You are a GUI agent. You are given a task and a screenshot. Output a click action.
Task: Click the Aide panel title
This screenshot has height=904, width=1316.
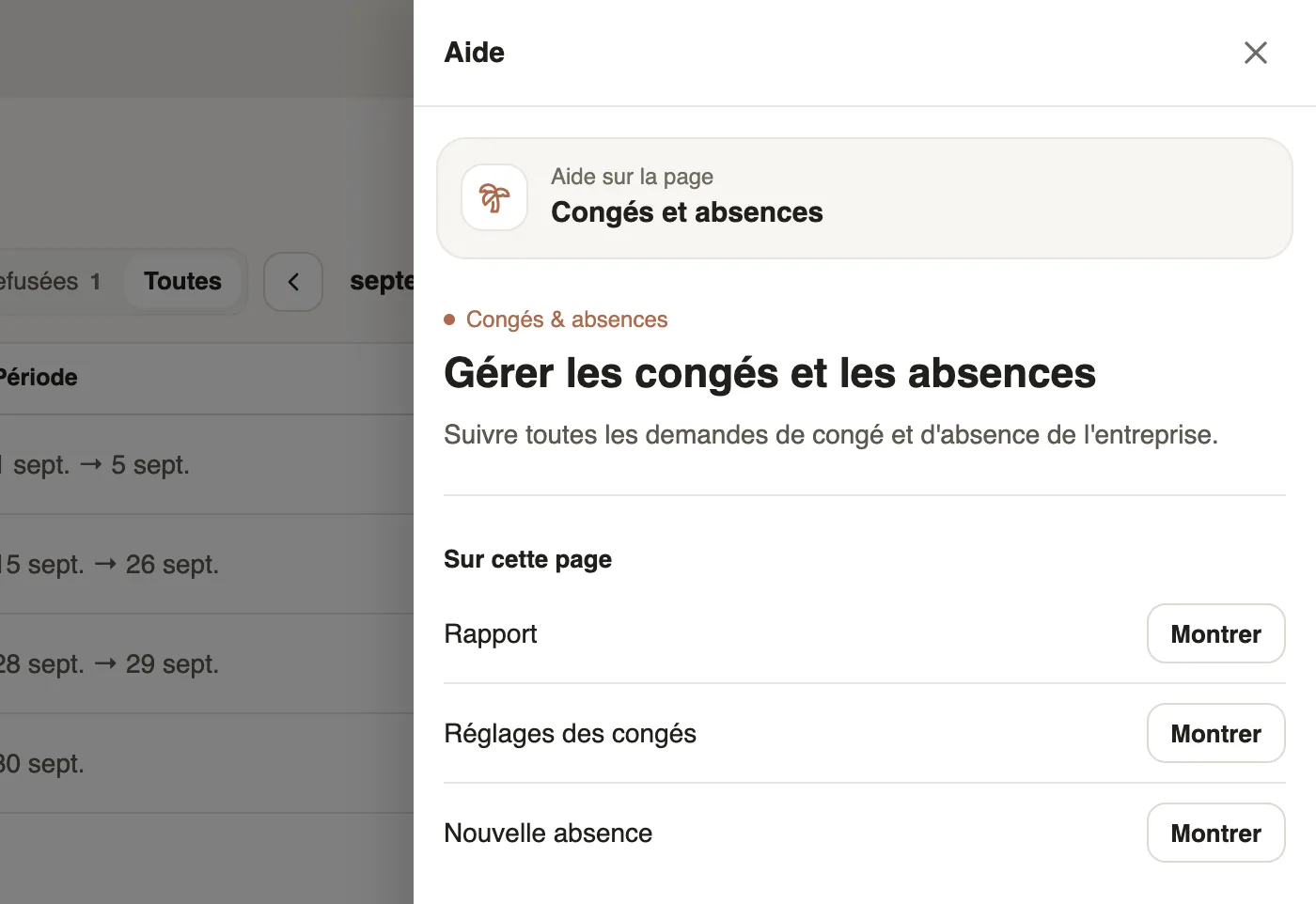pyautogui.click(x=475, y=53)
